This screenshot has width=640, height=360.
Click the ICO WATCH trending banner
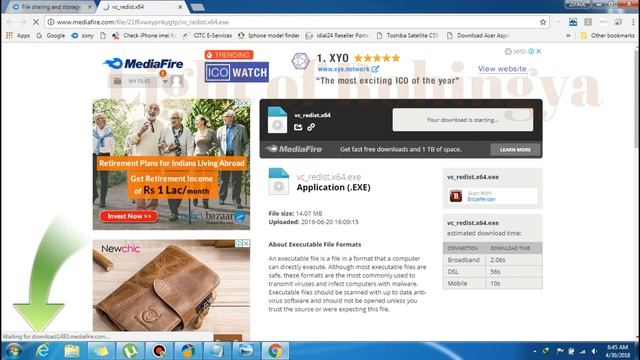237,73
